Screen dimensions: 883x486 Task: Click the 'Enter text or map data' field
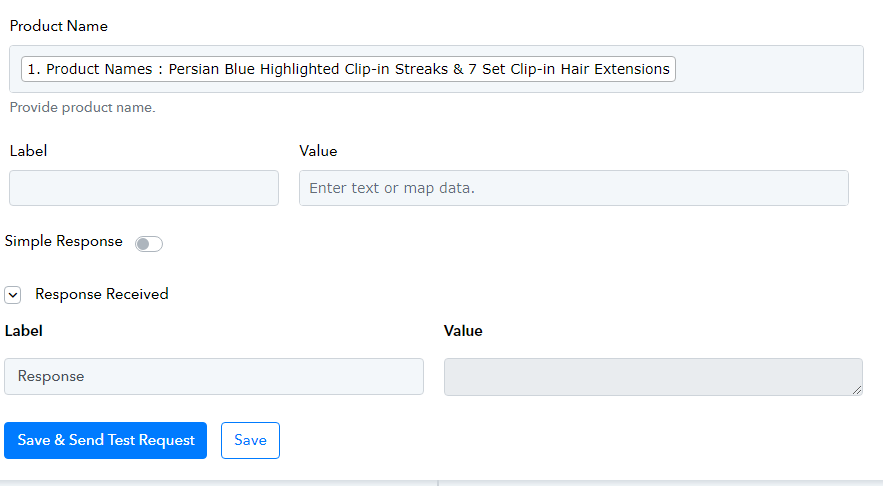click(574, 188)
